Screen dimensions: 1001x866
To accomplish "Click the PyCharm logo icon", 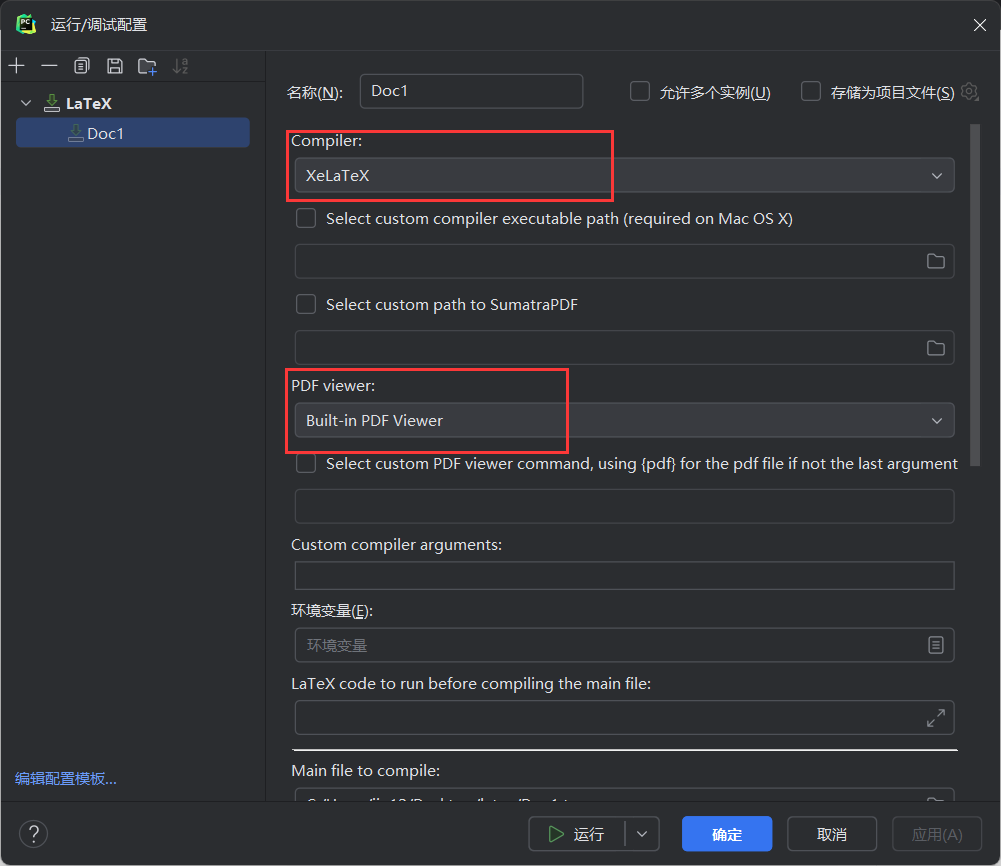I will 26,24.
